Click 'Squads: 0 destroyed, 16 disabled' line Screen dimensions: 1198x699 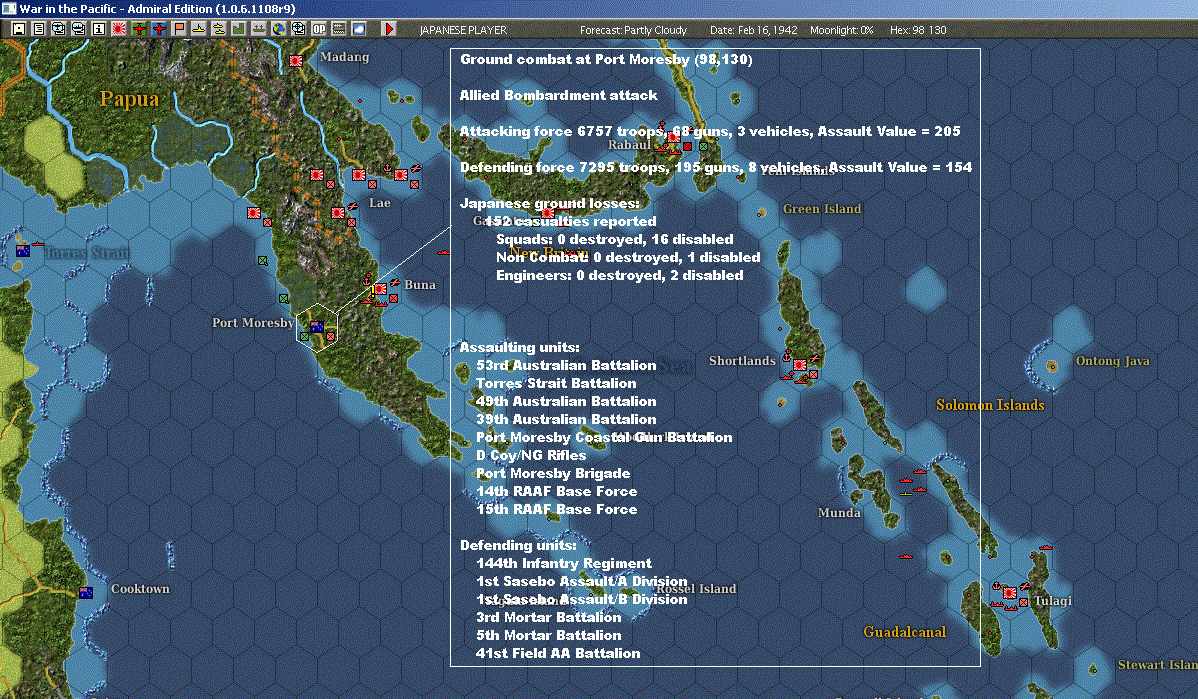pos(615,240)
